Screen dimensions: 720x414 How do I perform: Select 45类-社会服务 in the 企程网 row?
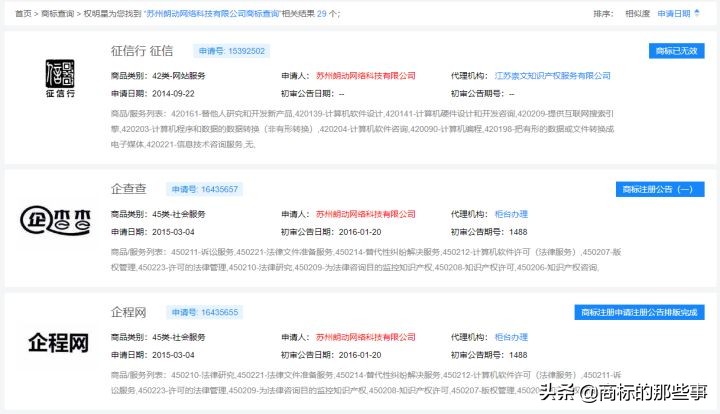pos(179,337)
